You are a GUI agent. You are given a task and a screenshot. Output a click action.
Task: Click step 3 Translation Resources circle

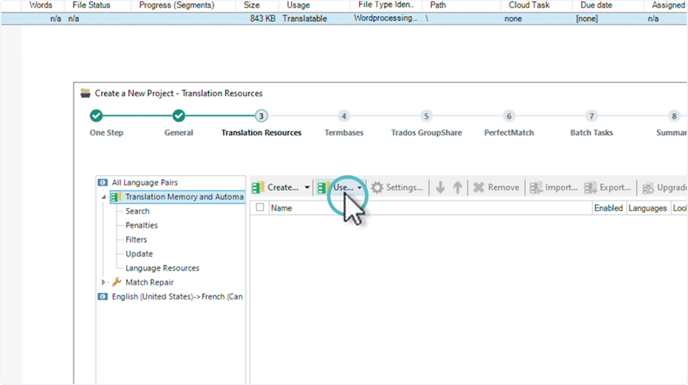click(x=261, y=116)
